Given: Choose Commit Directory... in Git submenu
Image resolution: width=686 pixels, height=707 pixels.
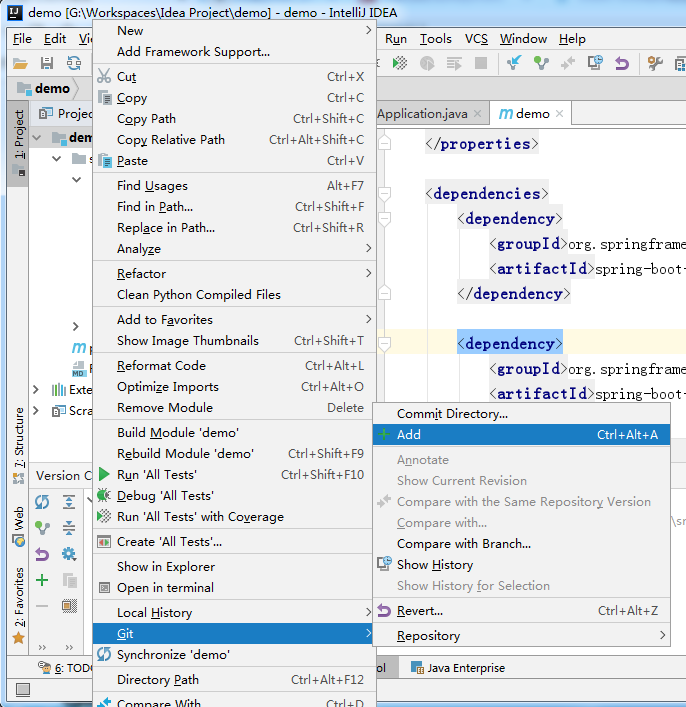Looking at the screenshot, I should click(521, 413).
